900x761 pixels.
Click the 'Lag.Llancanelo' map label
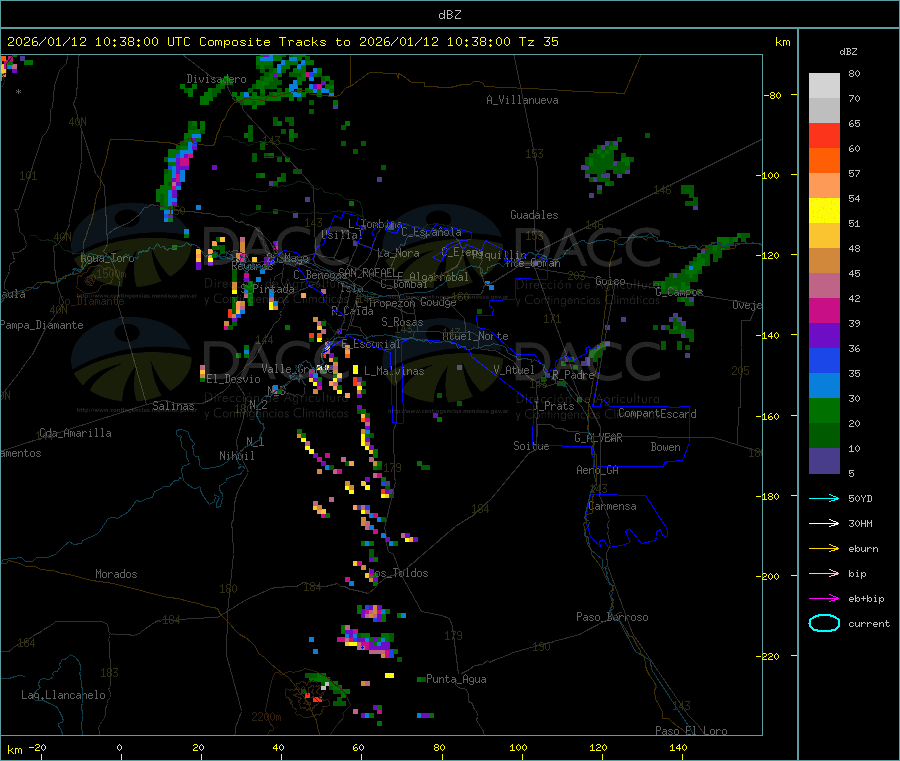pyautogui.click(x=63, y=695)
